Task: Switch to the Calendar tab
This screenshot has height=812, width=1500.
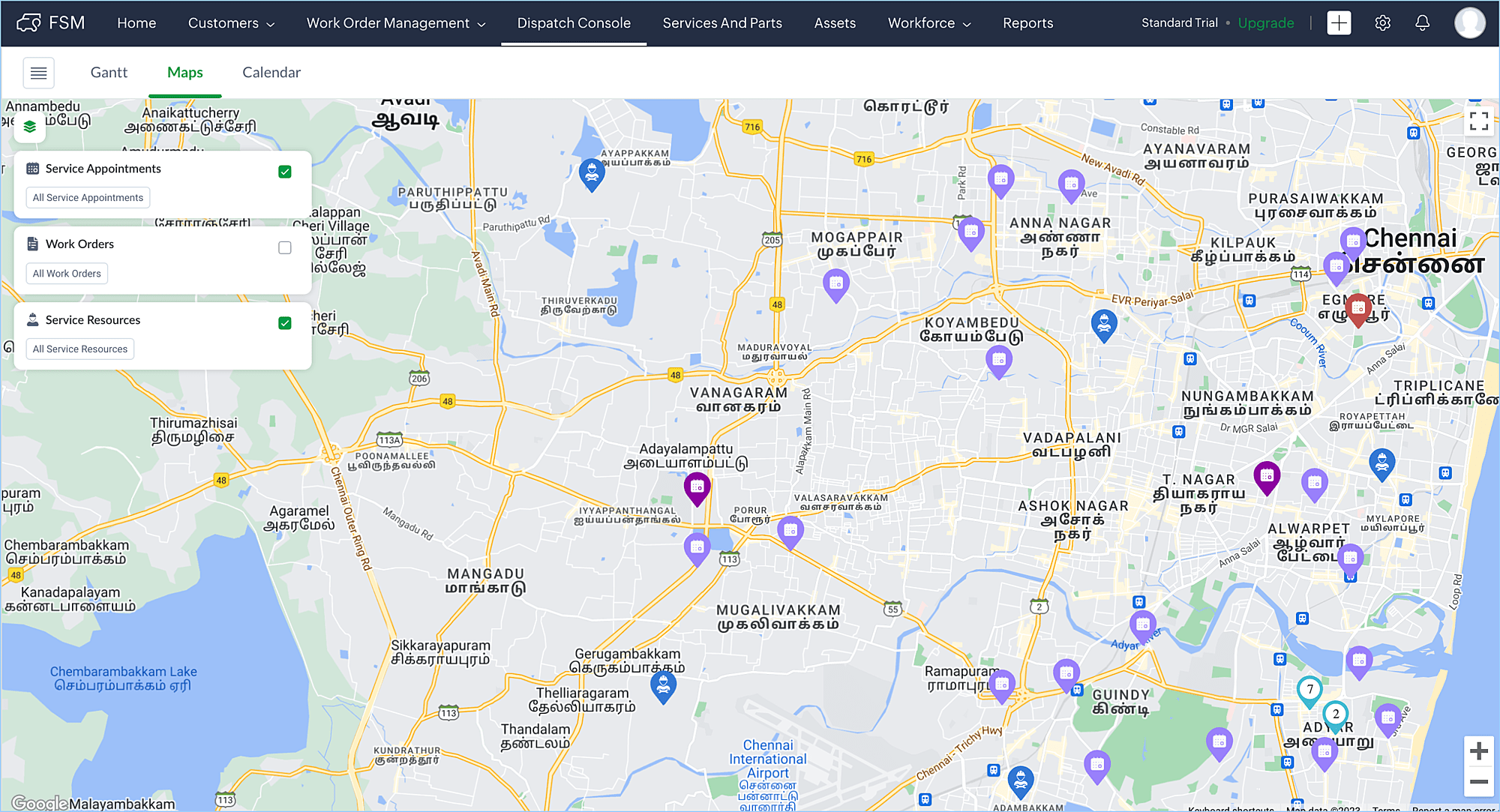Action: [x=271, y=73]
